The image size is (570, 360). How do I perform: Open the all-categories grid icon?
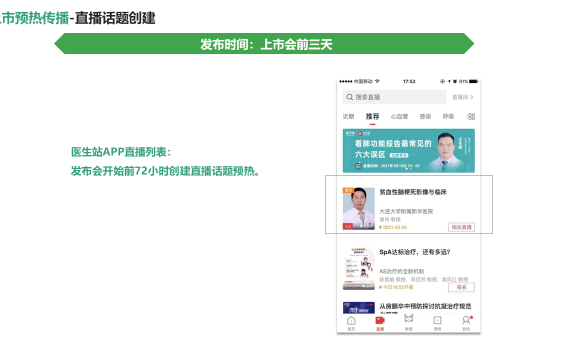(x=471, y=116)
